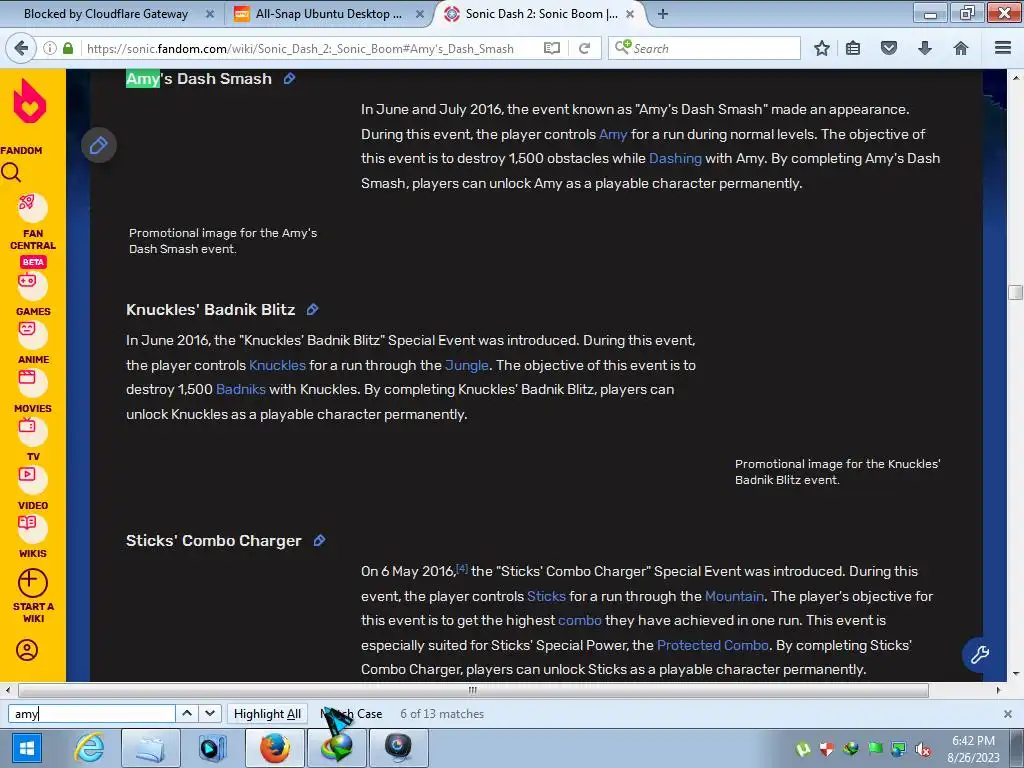Click the horizontal scrollbar thumb
Screen dimensions: 1024x768
473,690
